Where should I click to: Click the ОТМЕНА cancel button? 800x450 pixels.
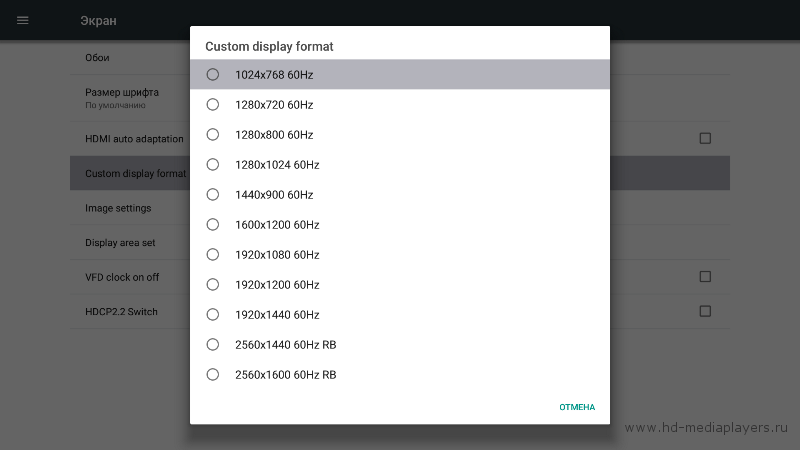click(577, 407)
